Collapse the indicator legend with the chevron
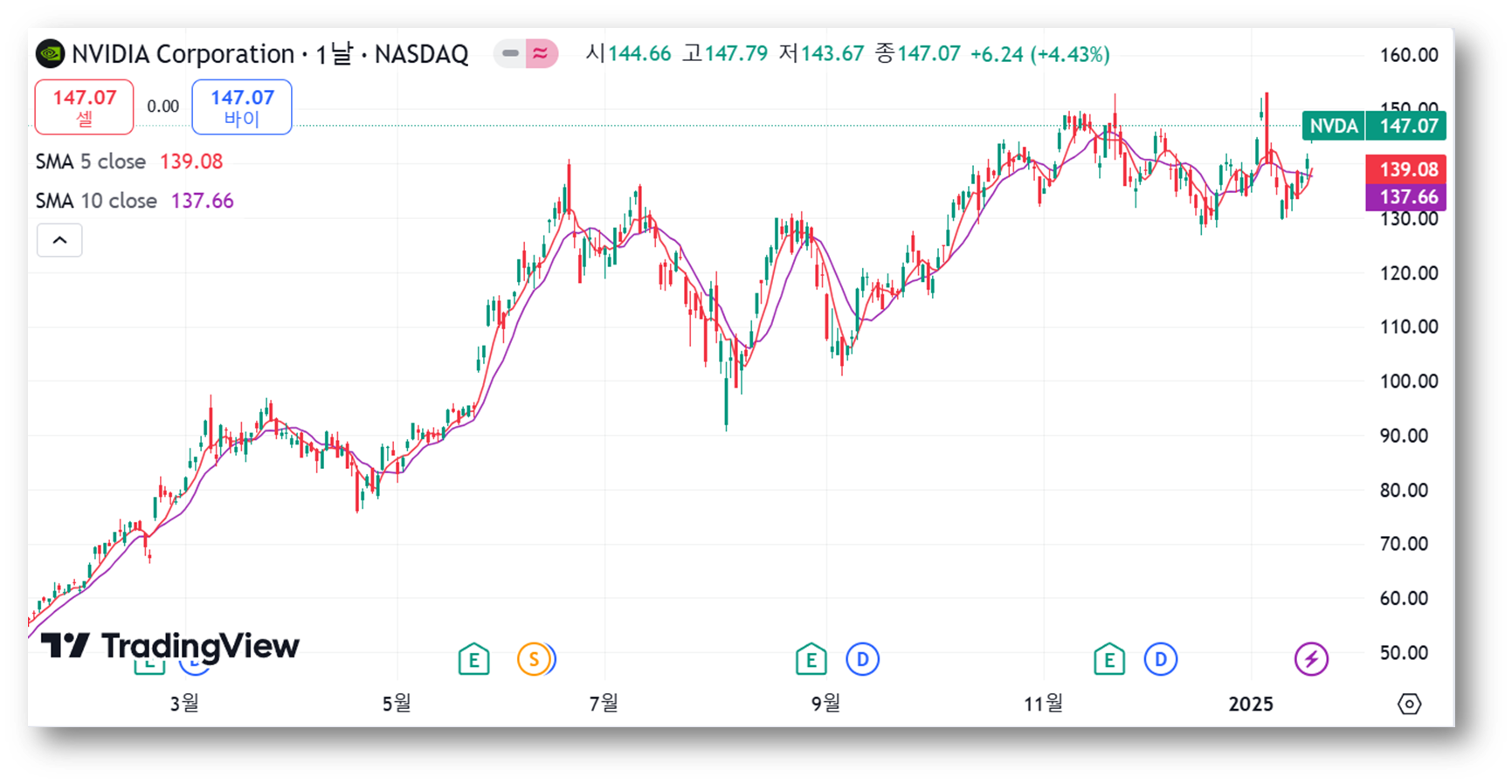 (x=59, y=240)
